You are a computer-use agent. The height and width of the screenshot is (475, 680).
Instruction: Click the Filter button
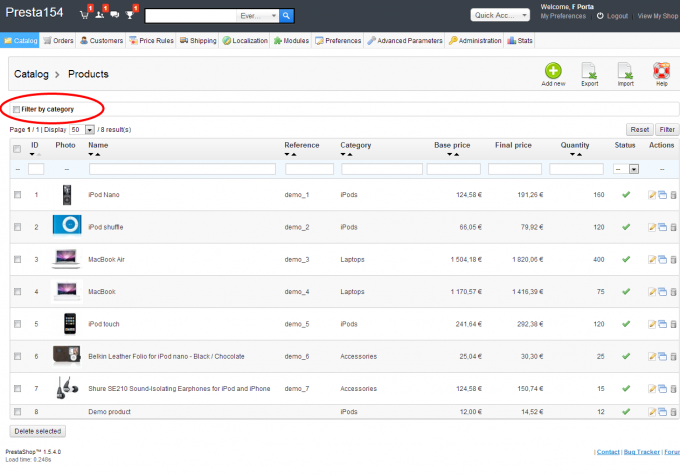(x=667, y=129)
